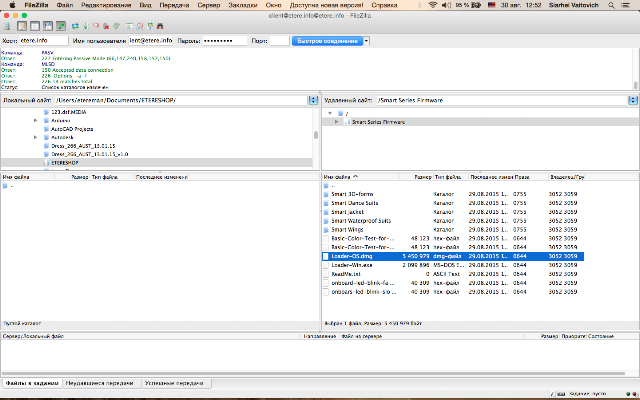This screenshot has width=640, height=400.
Task: Open the Файл menu
Action: (65, 5)
